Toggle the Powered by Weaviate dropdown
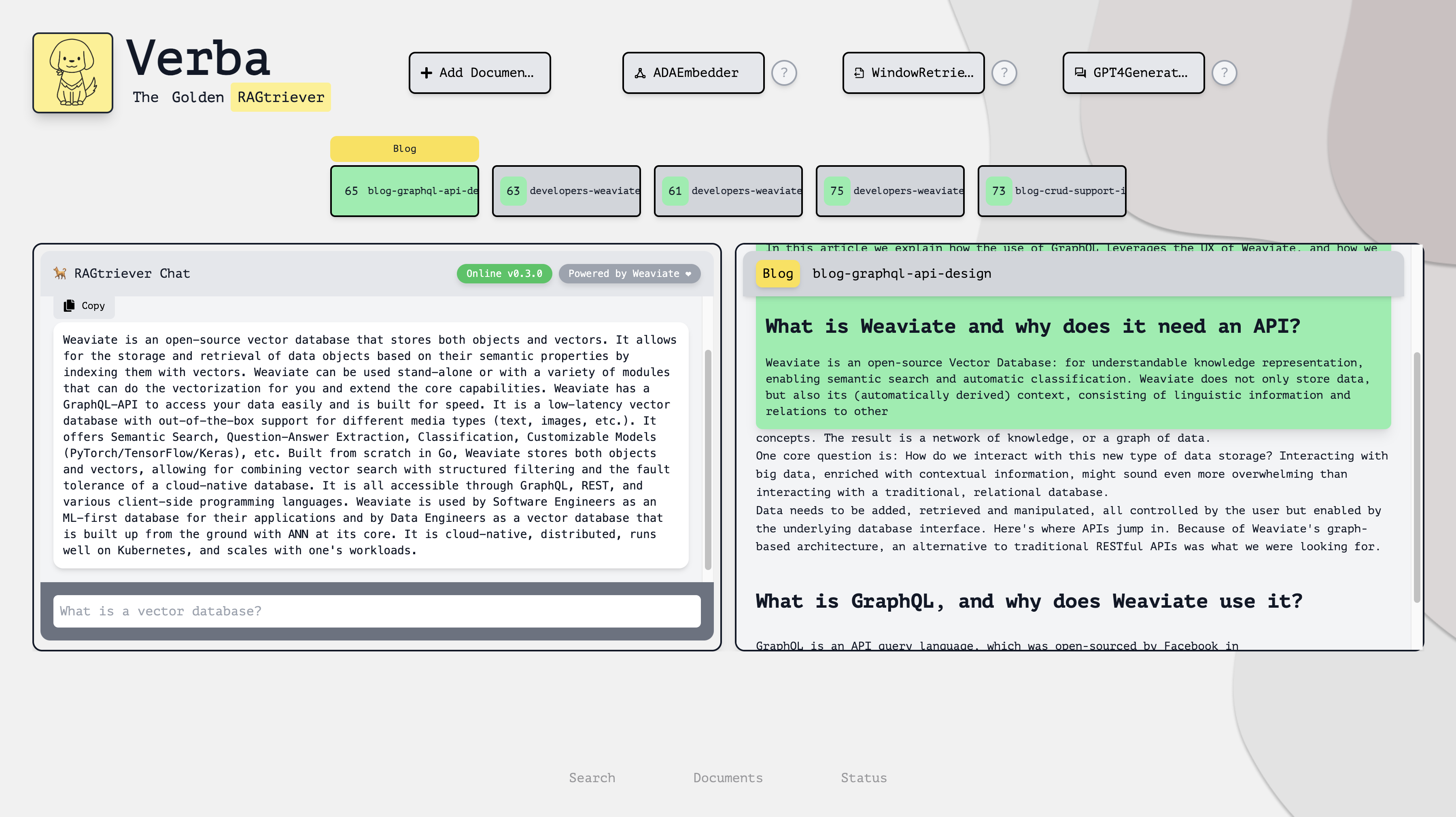 coord(630,273)
